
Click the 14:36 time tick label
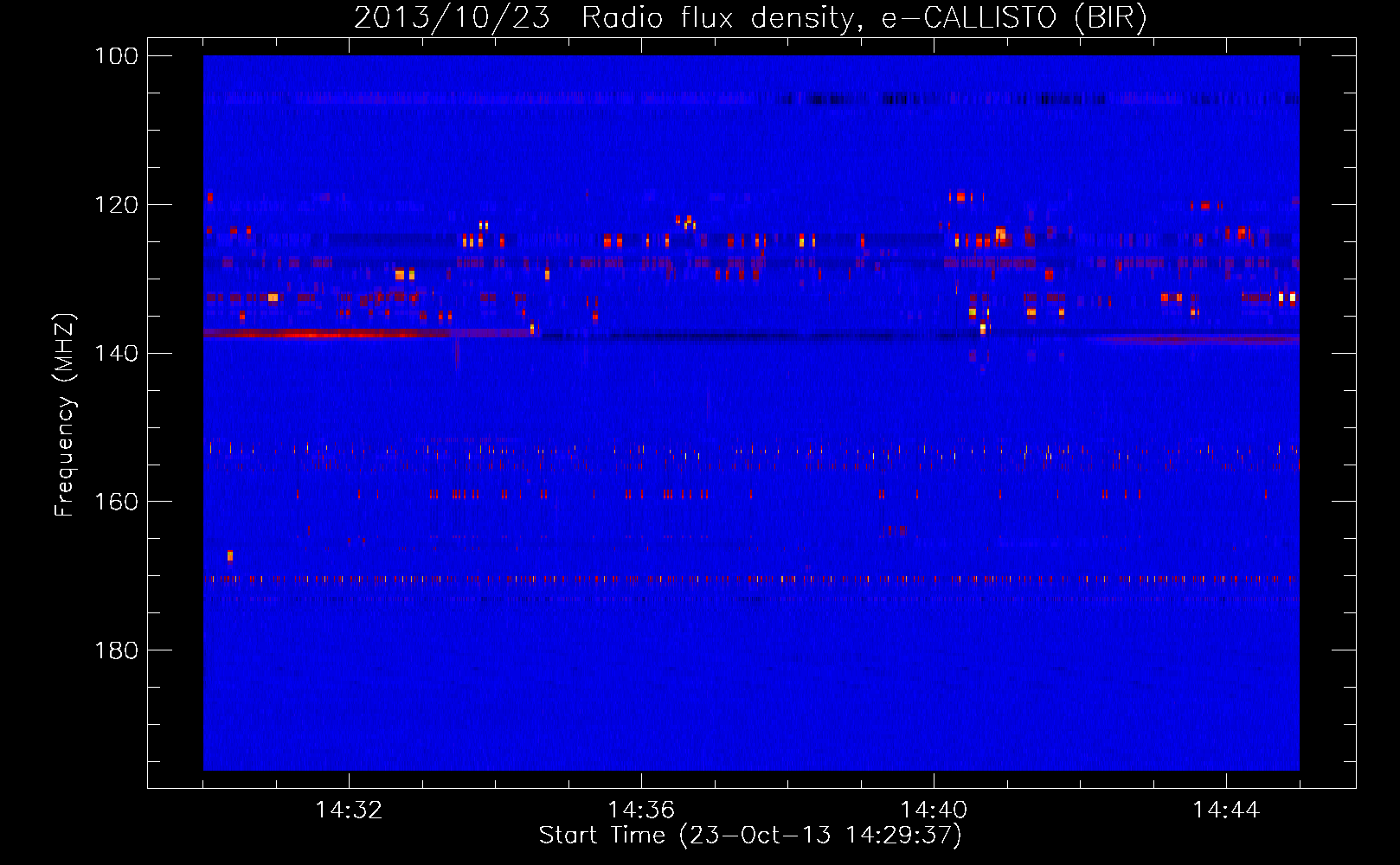tap(641, 810)
